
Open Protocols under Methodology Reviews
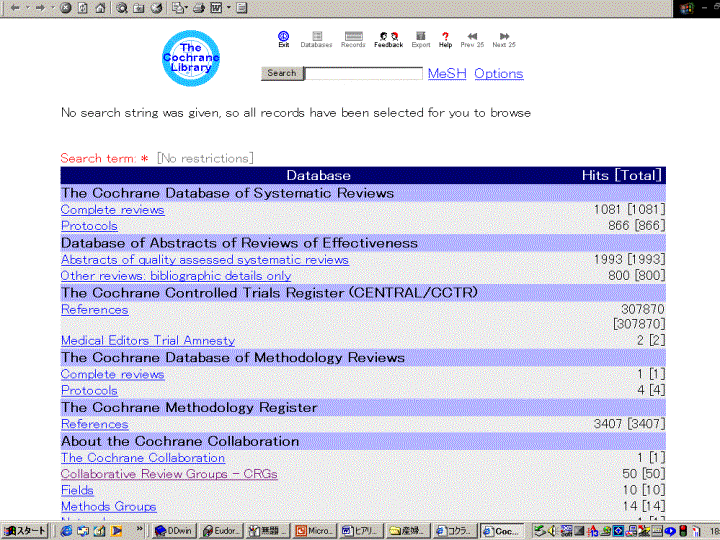89,391
